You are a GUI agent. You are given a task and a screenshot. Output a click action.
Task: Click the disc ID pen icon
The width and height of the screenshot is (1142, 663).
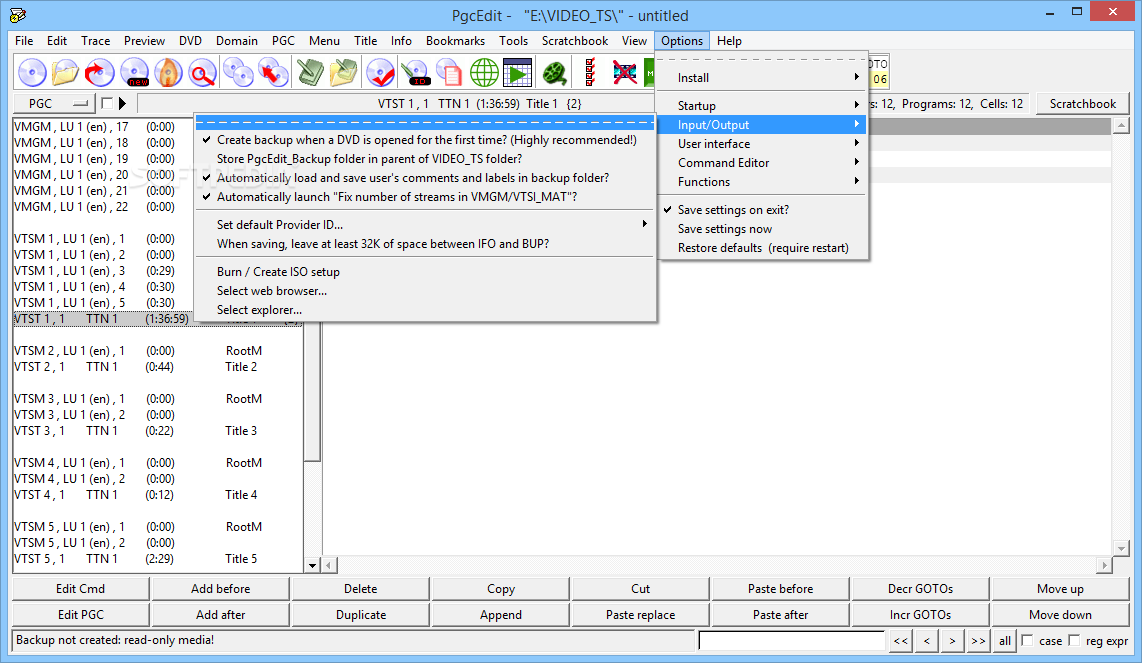416,73
